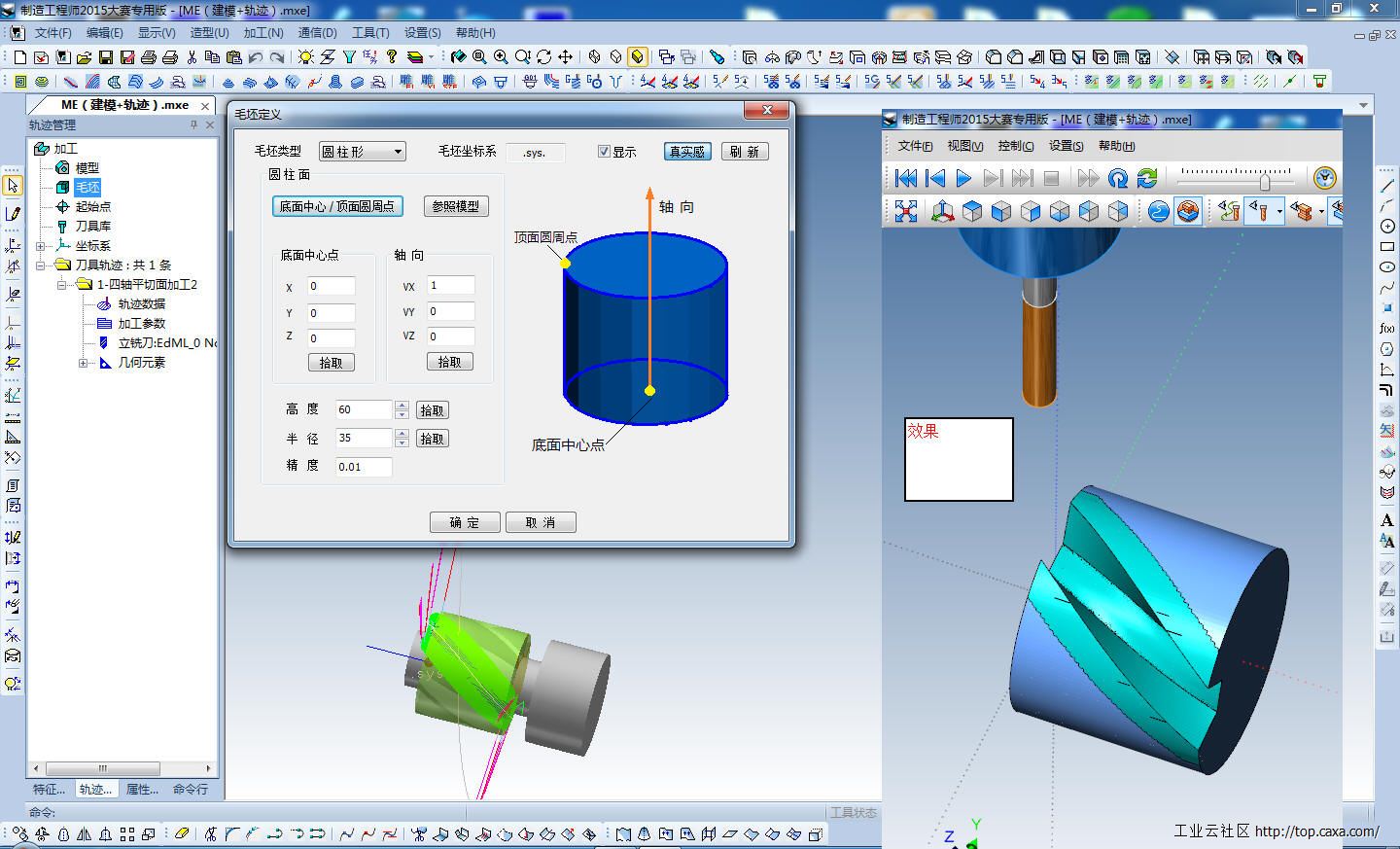Click the 参照模型 button
The image size is (1400, 849).
tap(456, 206)
